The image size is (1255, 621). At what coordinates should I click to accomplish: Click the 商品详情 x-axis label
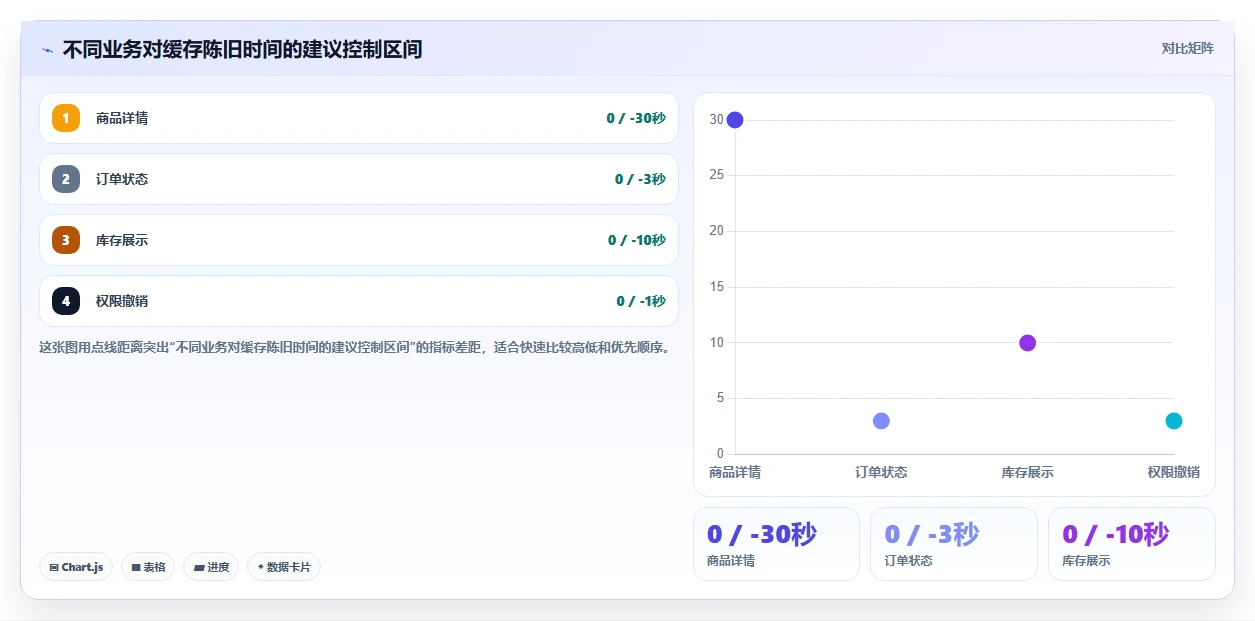[735, 472]
